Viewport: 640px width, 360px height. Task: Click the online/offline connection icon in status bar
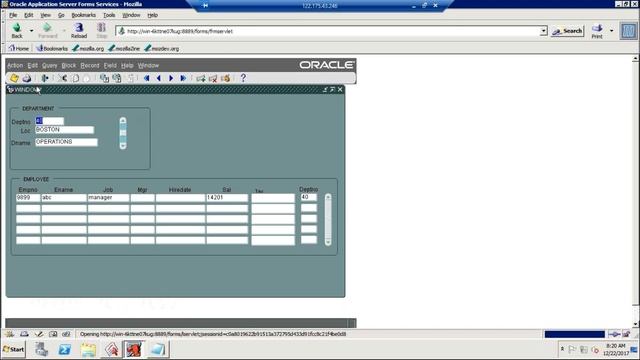point(614,334)
